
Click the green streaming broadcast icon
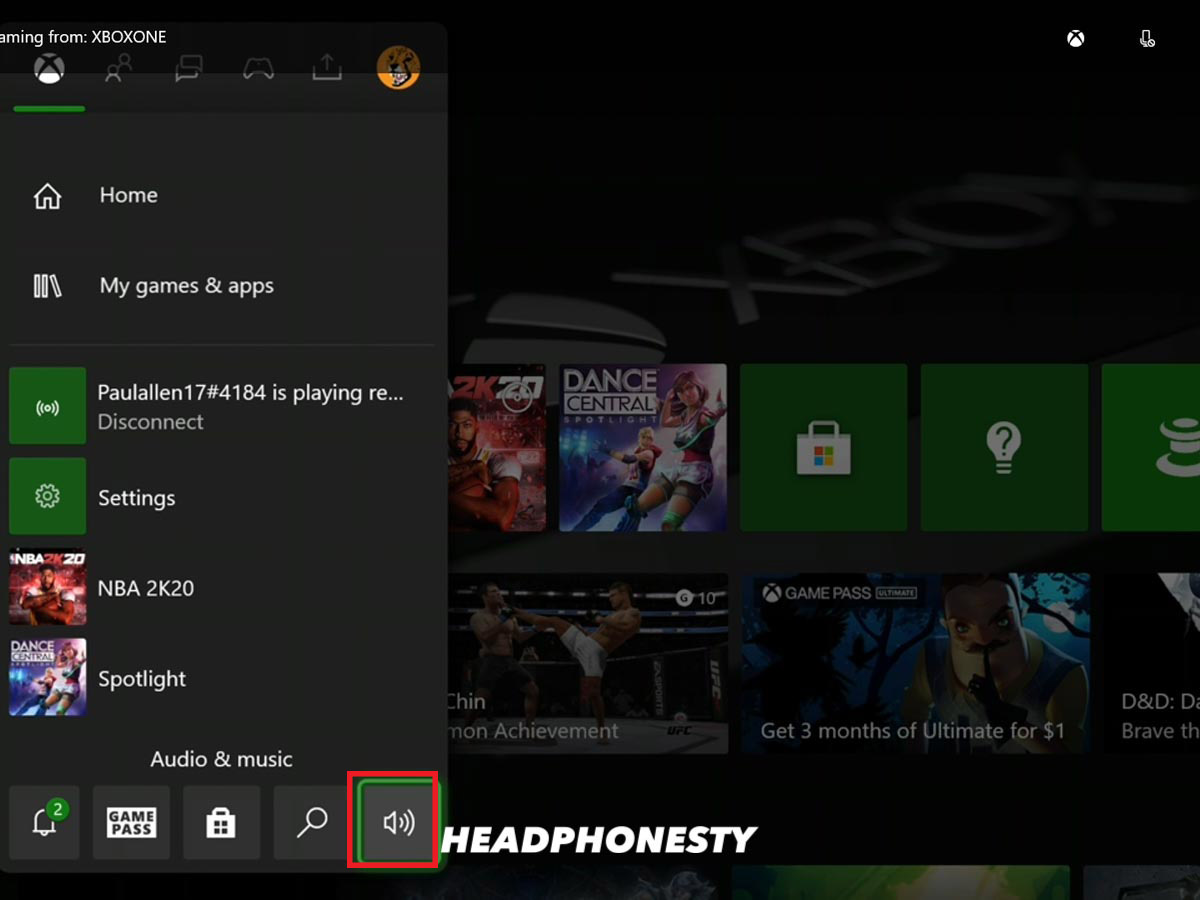48,406
